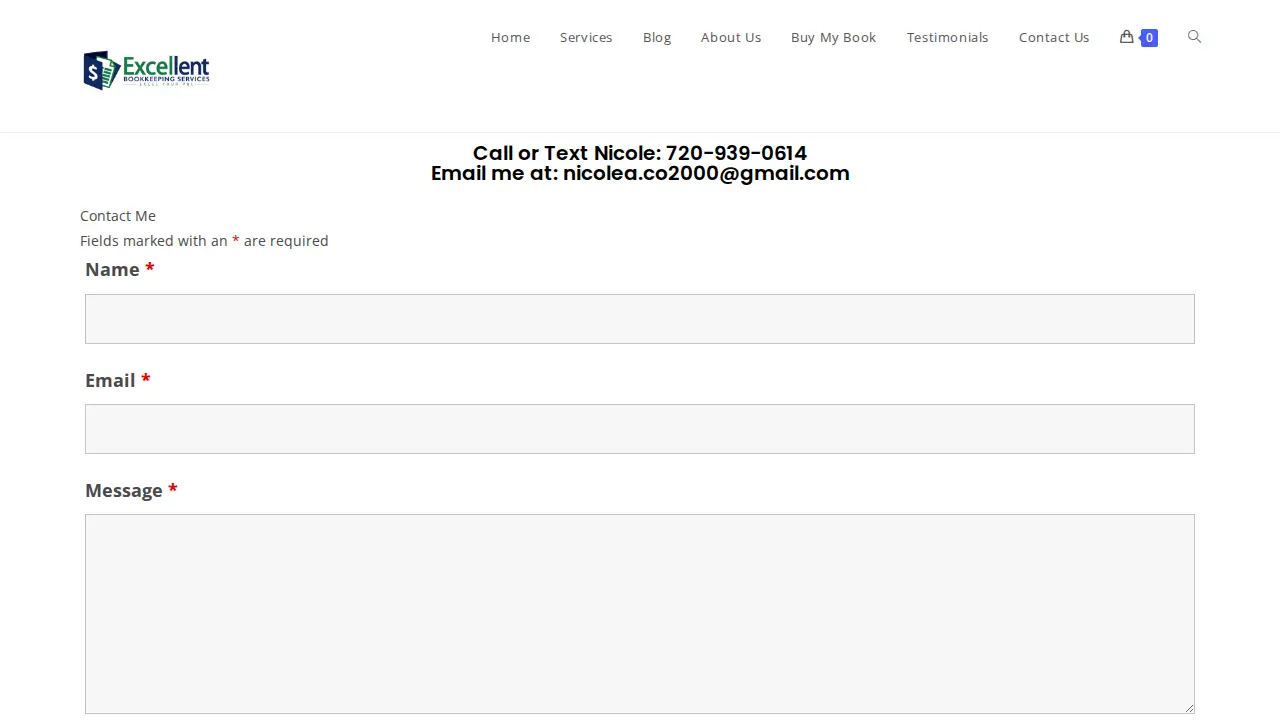Click the Message box resize handle
Image resolution: width=1280 pixels, height=720 pixels.
pos(1188,707)
